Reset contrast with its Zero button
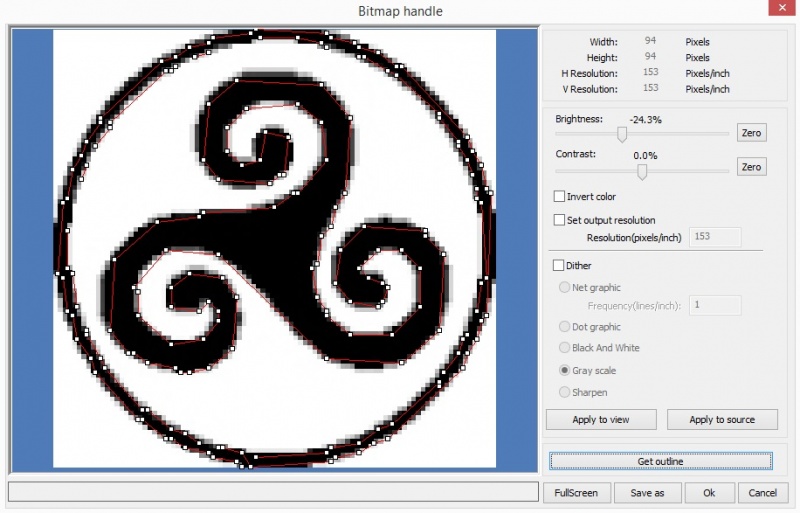800x513 pixels. tap(752, 167)
